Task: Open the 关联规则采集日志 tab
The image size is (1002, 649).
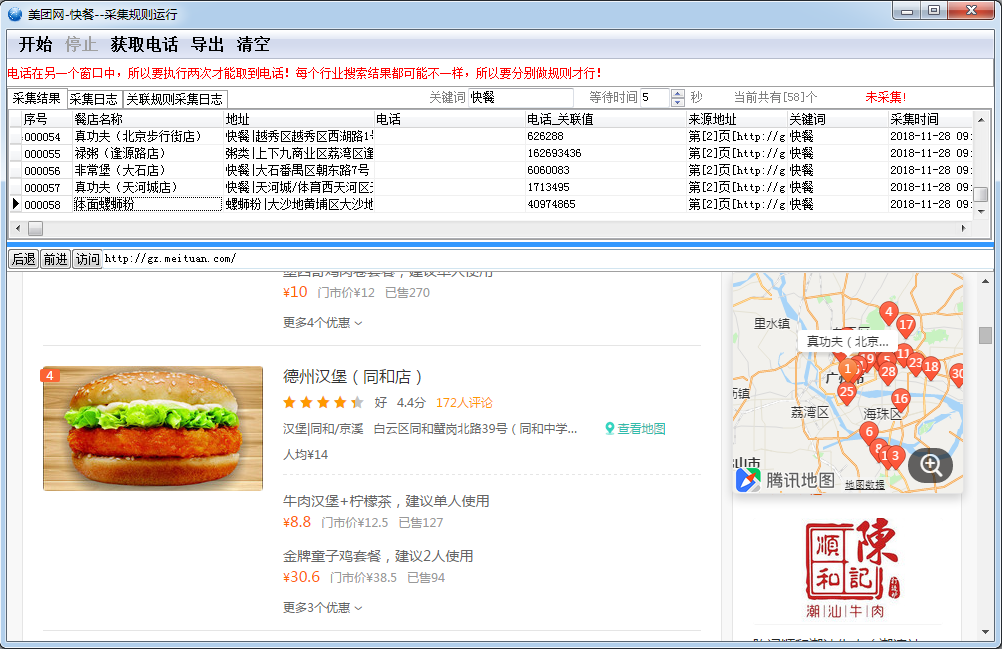Action: (174, 99)
